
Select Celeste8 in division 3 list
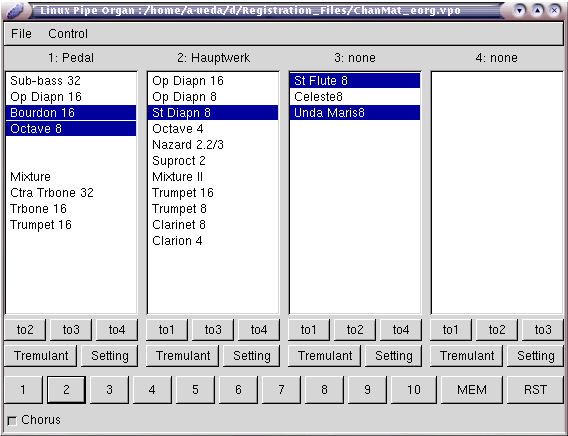(355, 97)
